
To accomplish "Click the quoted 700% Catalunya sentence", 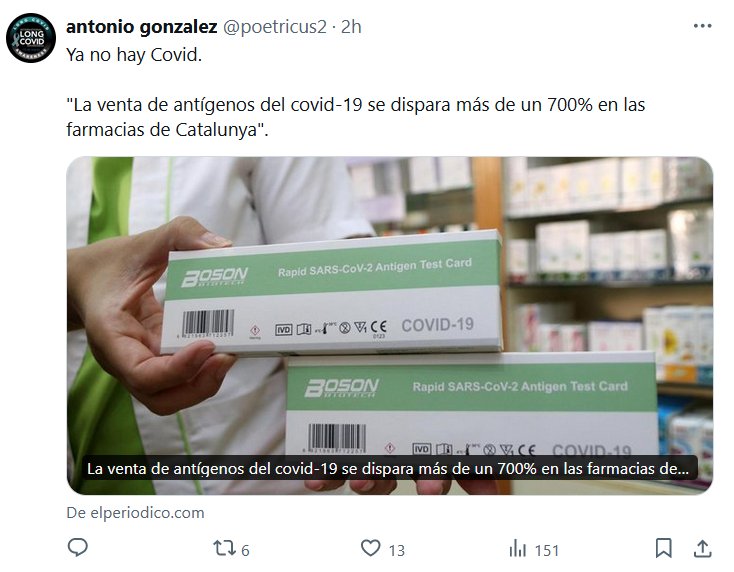I will pyautogui.click(x=356, y=117).
